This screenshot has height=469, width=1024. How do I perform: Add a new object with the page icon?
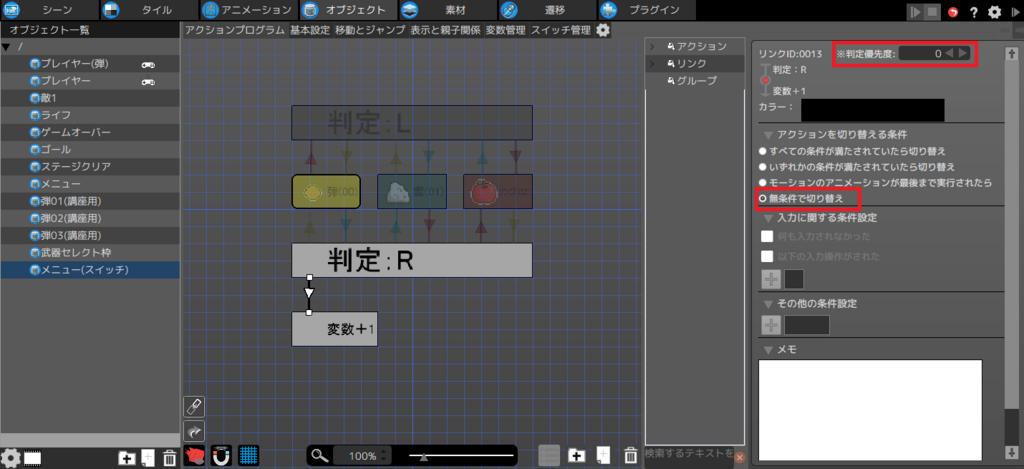pyautogui.click(x=148, y=458)
